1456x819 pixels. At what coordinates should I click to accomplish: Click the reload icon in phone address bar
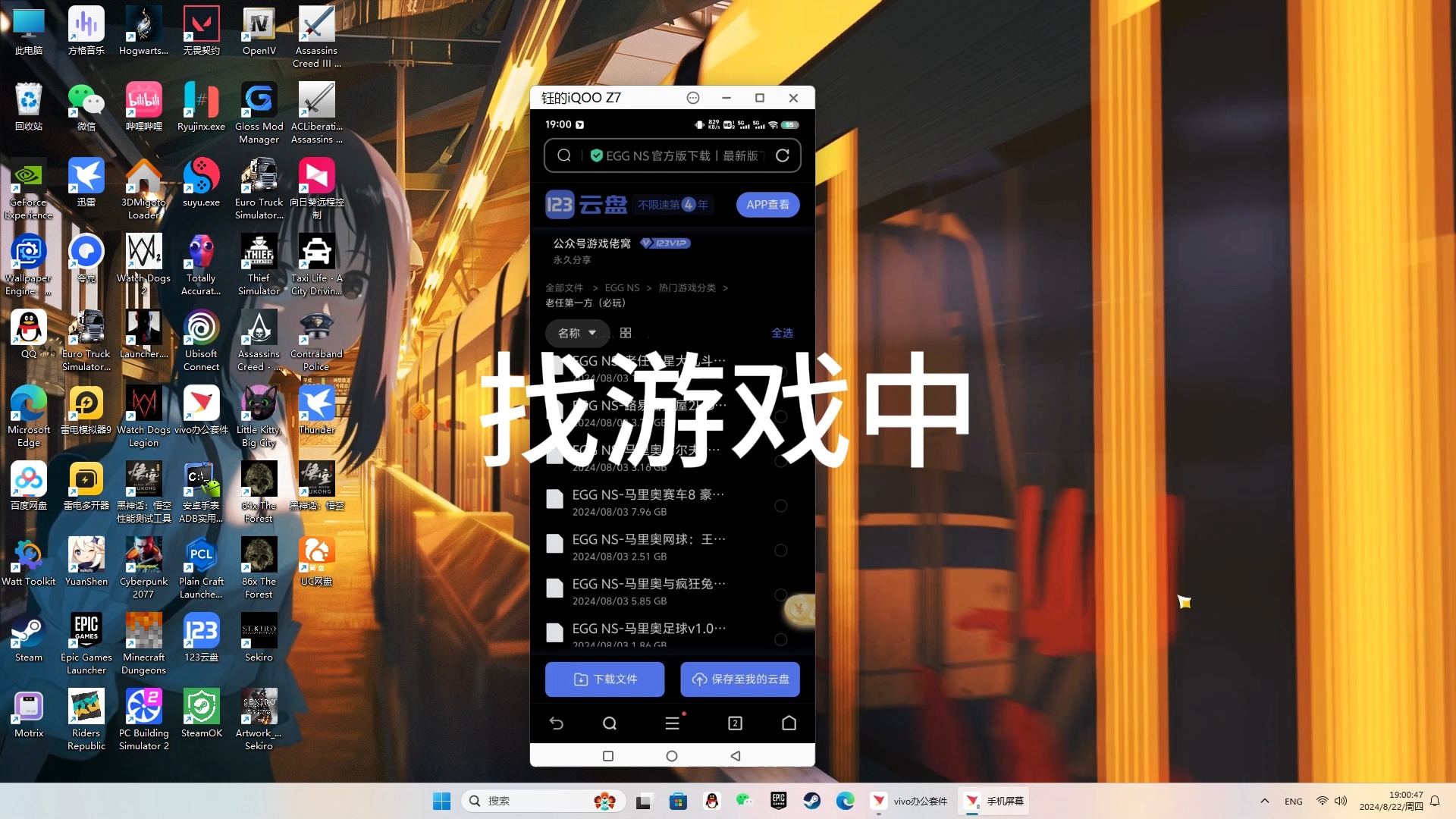pos(783,155)
